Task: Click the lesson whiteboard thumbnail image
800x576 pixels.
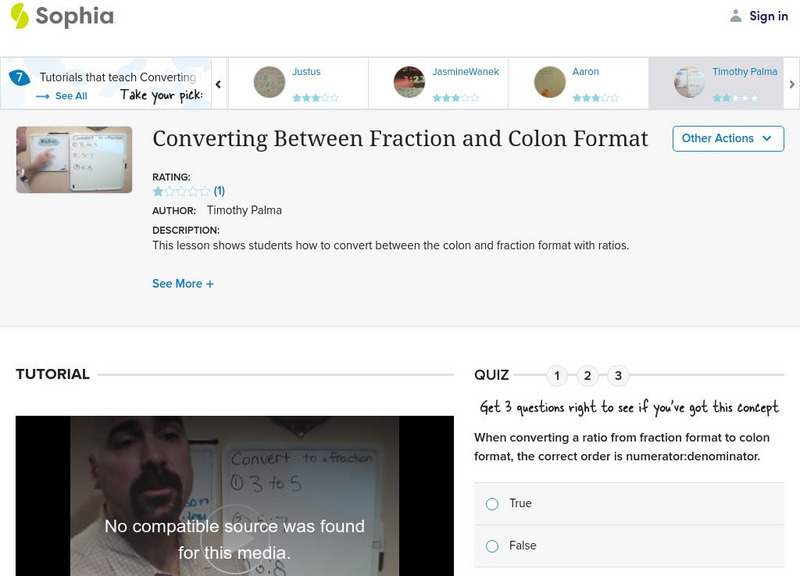Action: [74, 160]
